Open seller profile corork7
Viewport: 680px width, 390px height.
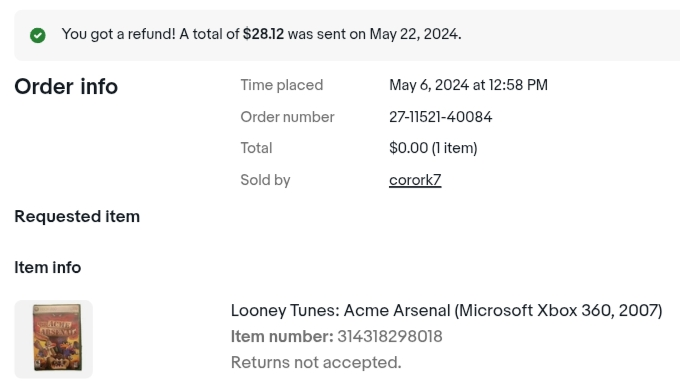(x=415, y=180)
